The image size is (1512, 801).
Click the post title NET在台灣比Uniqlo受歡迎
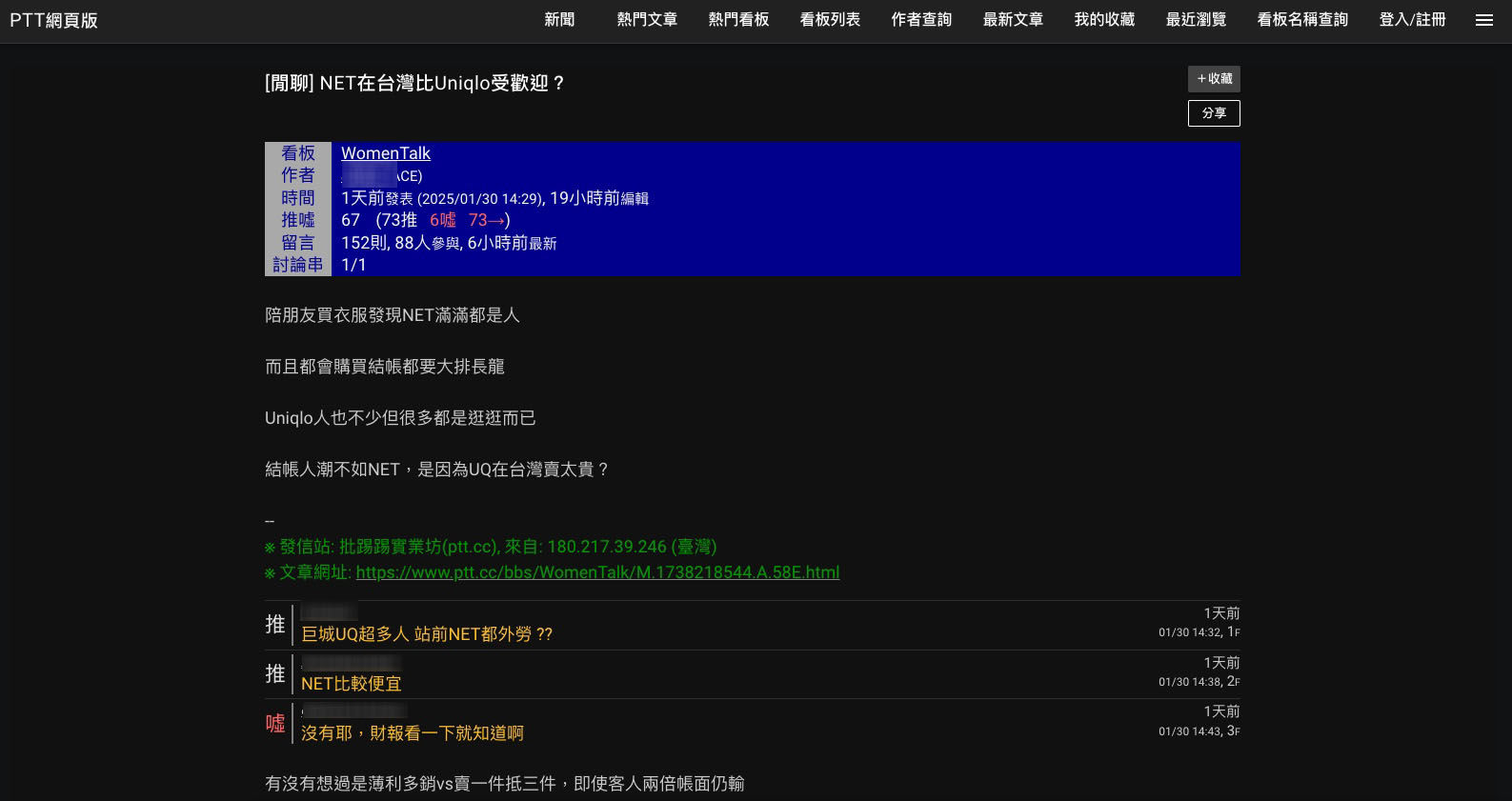415,84
